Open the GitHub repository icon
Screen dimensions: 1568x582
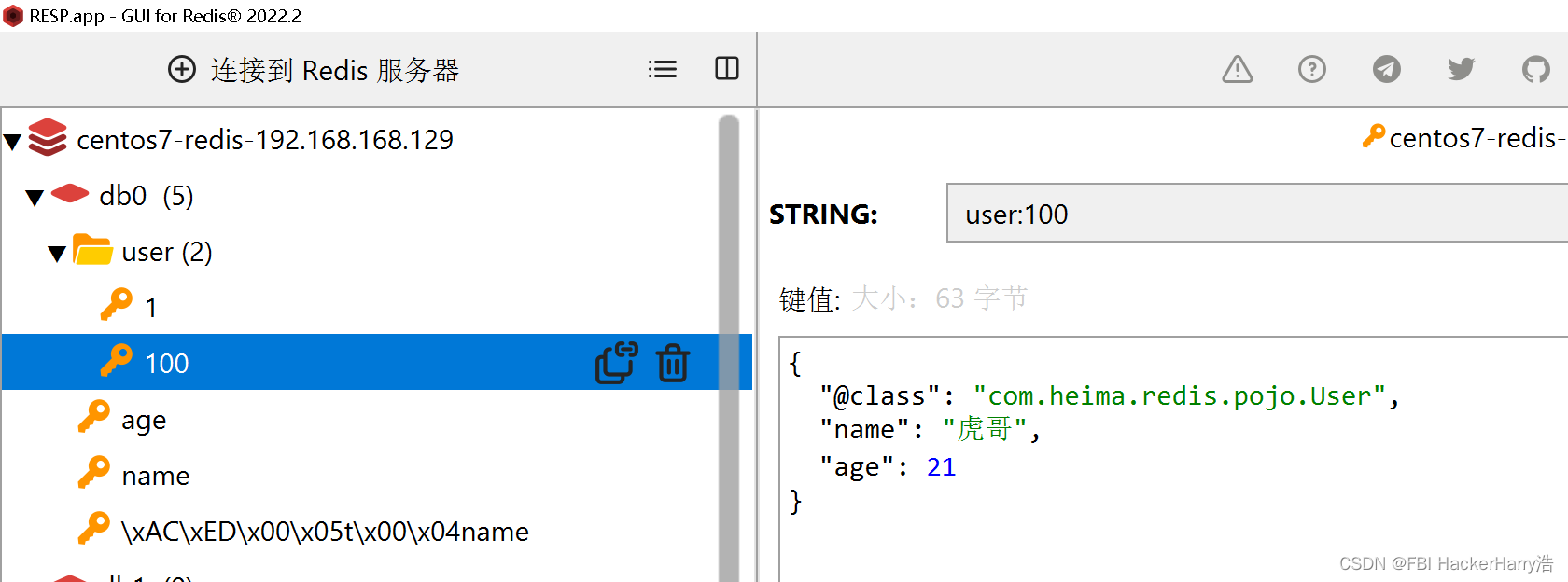click(x=1536, y=69)
